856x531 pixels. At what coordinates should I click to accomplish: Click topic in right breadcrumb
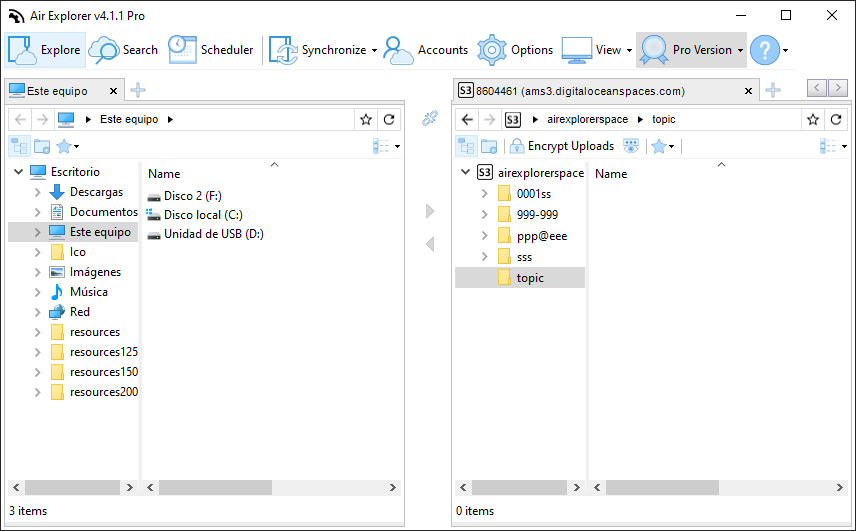[663, 119]
